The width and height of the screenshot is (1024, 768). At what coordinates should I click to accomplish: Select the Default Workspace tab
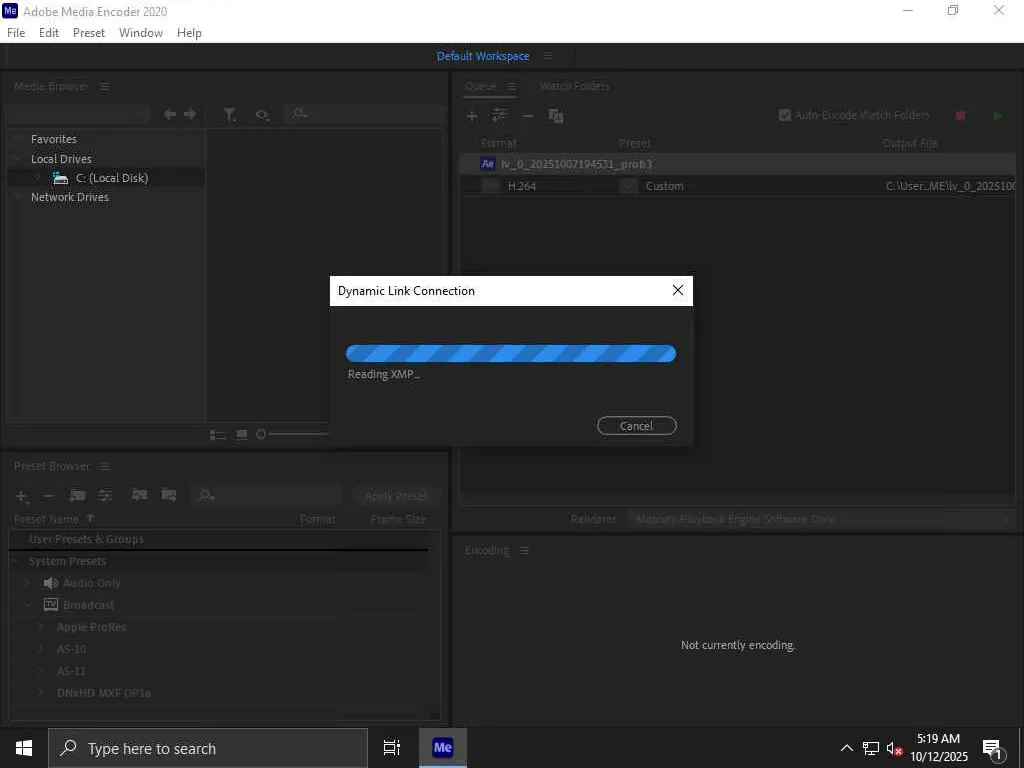[483, 56]
